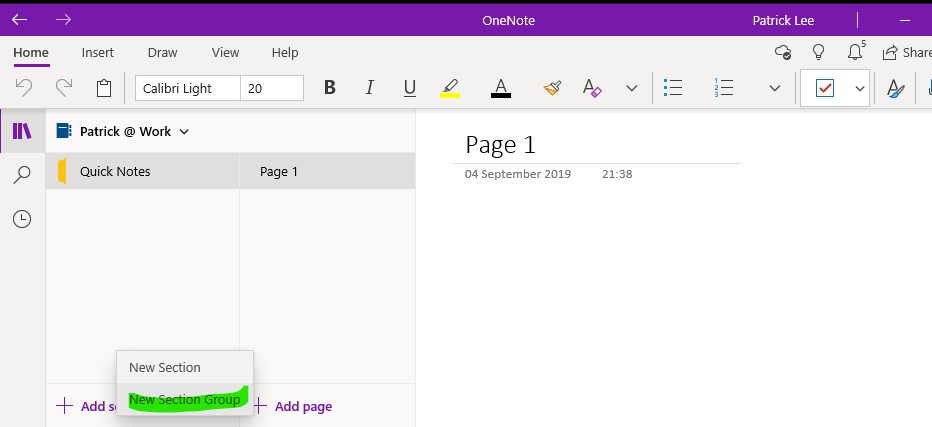Clear all formatting

[x=592, y=88]
